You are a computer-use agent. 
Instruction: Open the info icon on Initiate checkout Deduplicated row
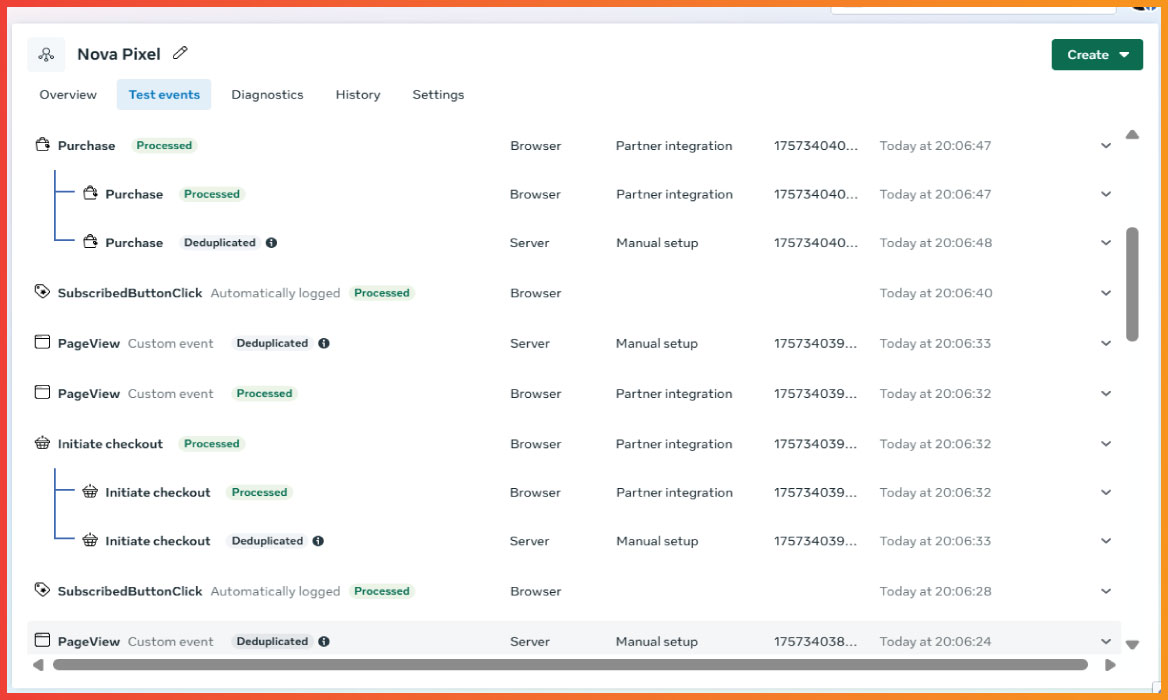[x=318, y=541]
